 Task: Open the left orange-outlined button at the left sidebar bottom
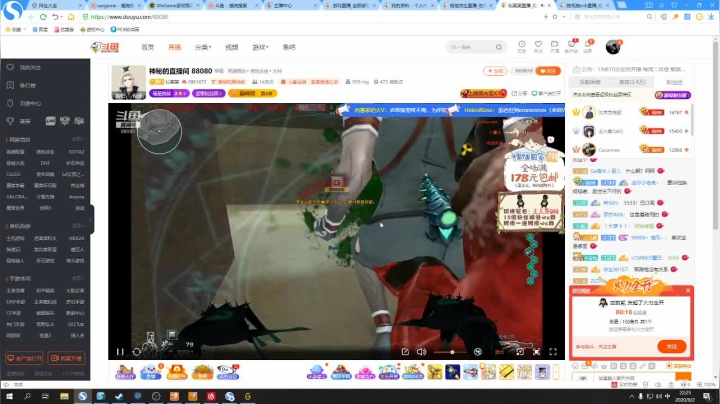[24, 358]
